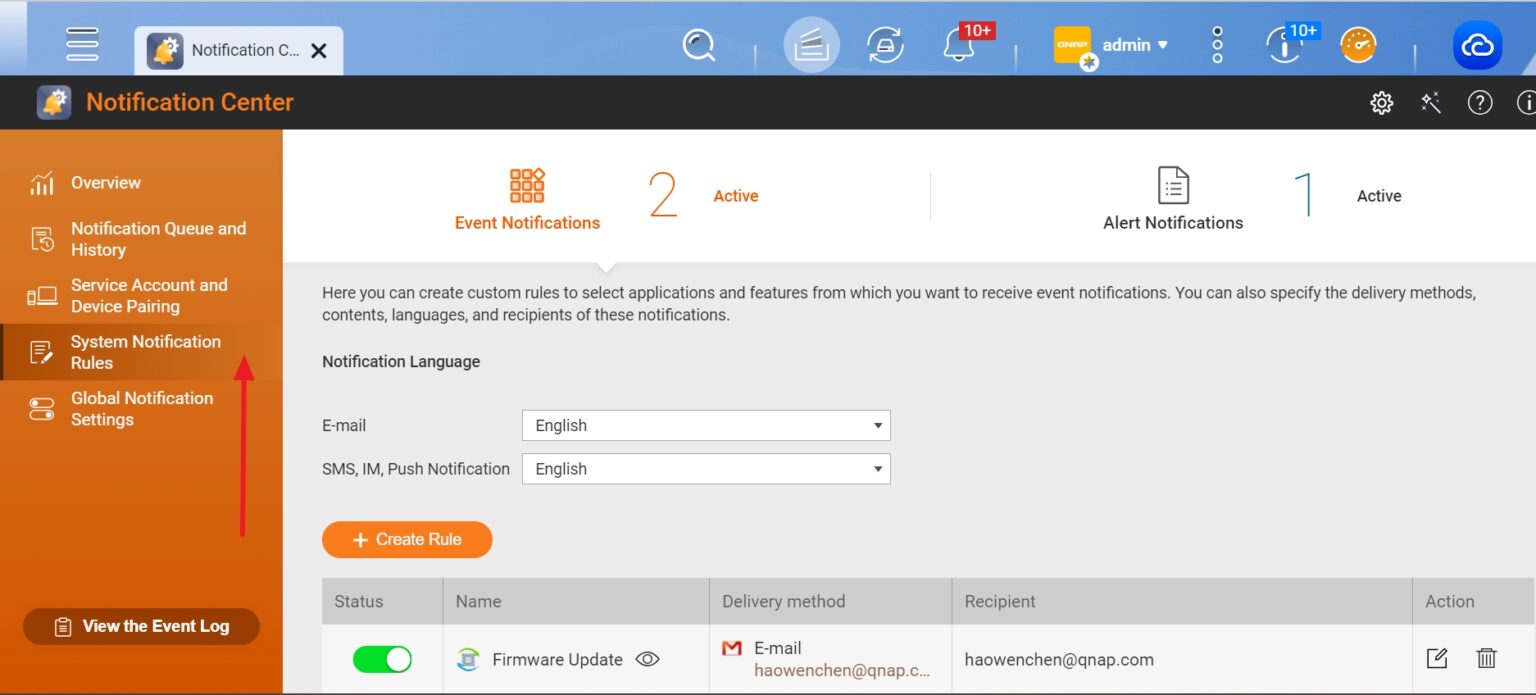Screen dimensions: 1536x695
Task: Preview the Firmware Update rule with the eye icon
Action: (648, 659)
